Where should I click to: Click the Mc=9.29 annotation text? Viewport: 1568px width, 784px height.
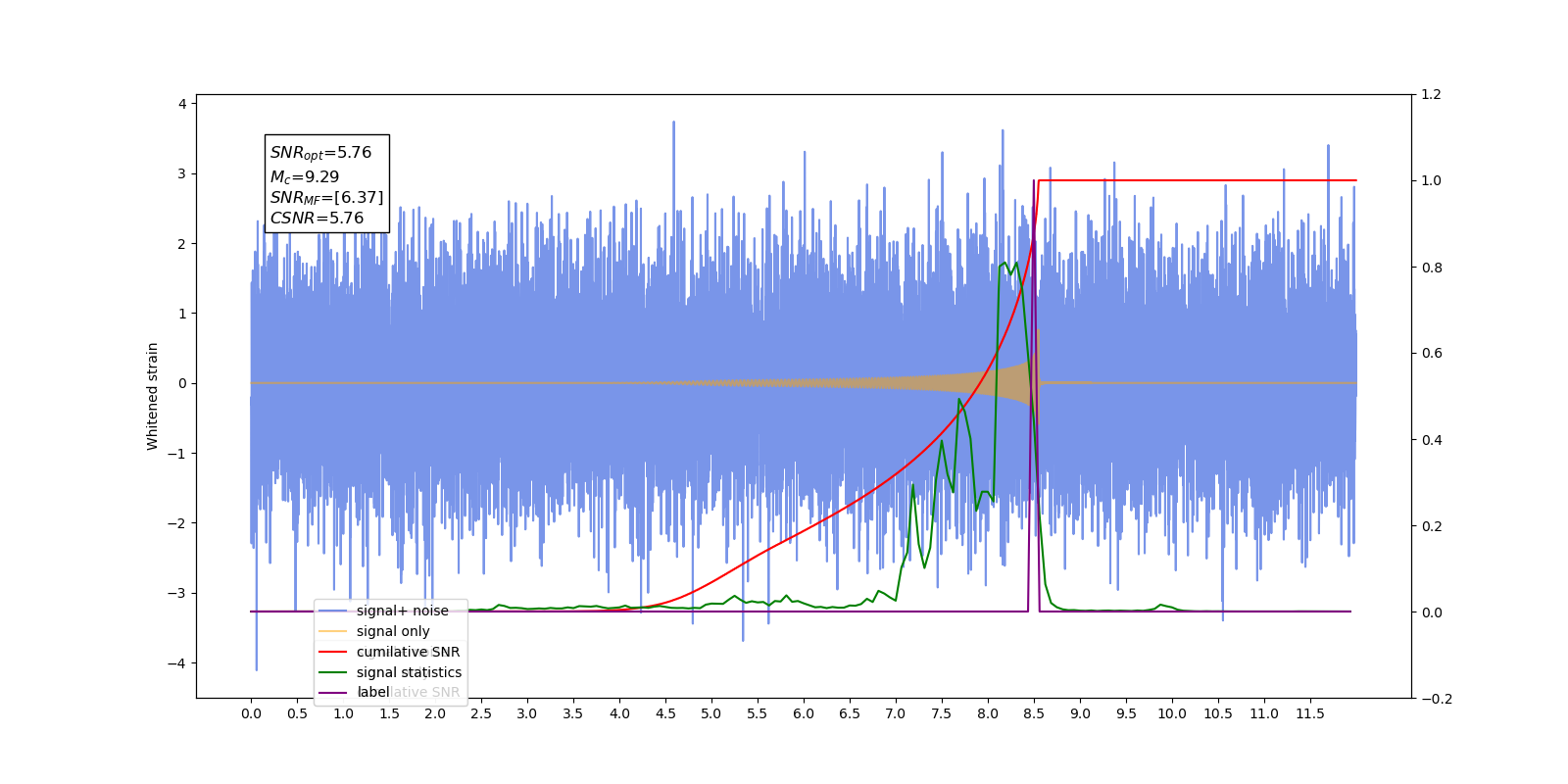[305, 177]
